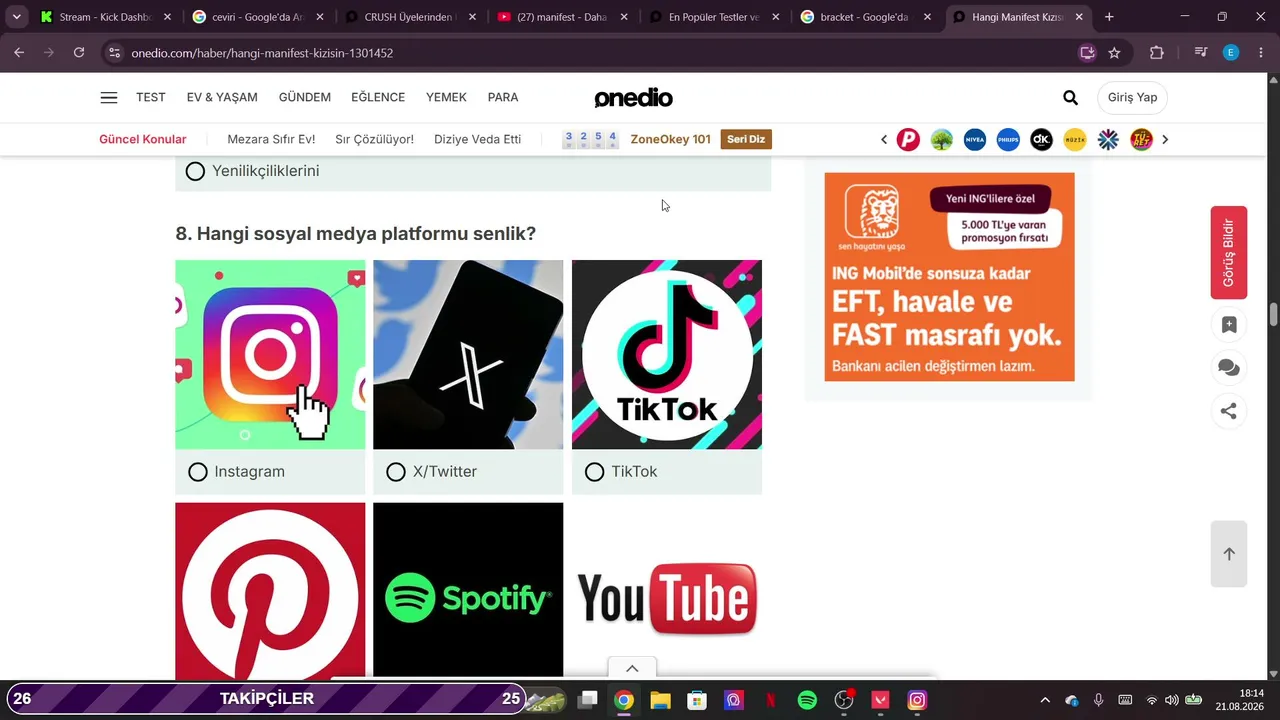The image size is (1280, 720).
Task: Go back to previous page
Action: (x=19, y=53)
